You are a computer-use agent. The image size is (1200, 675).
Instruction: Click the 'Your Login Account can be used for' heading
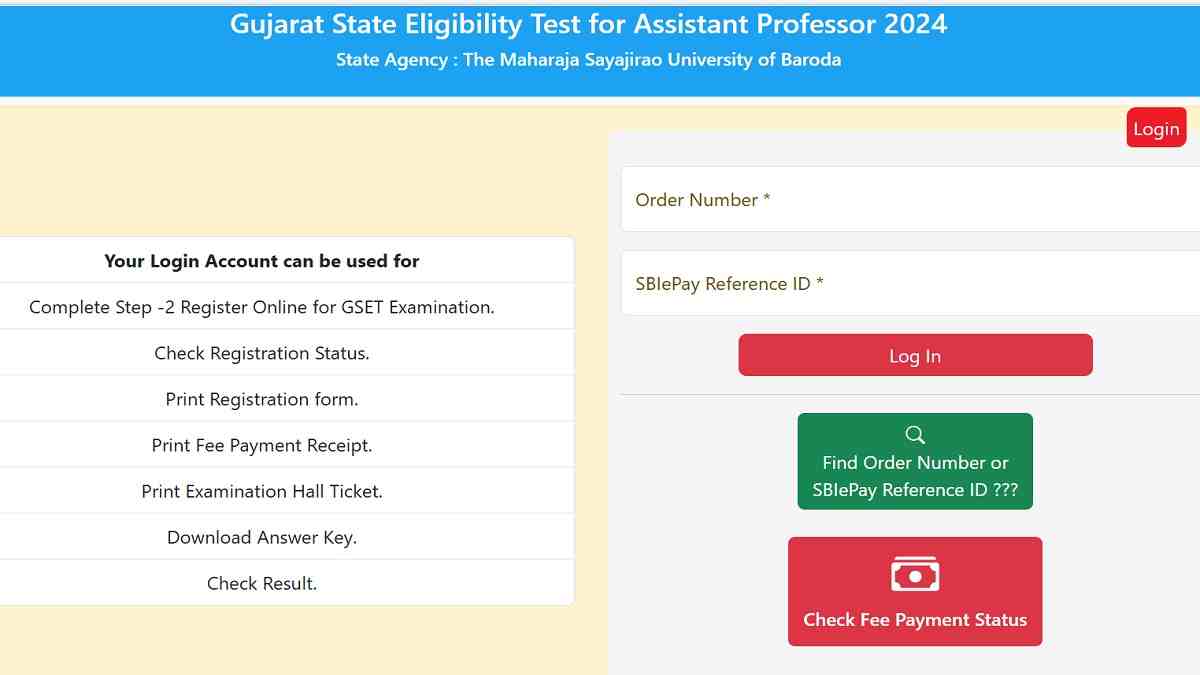(x=262, y=261)
